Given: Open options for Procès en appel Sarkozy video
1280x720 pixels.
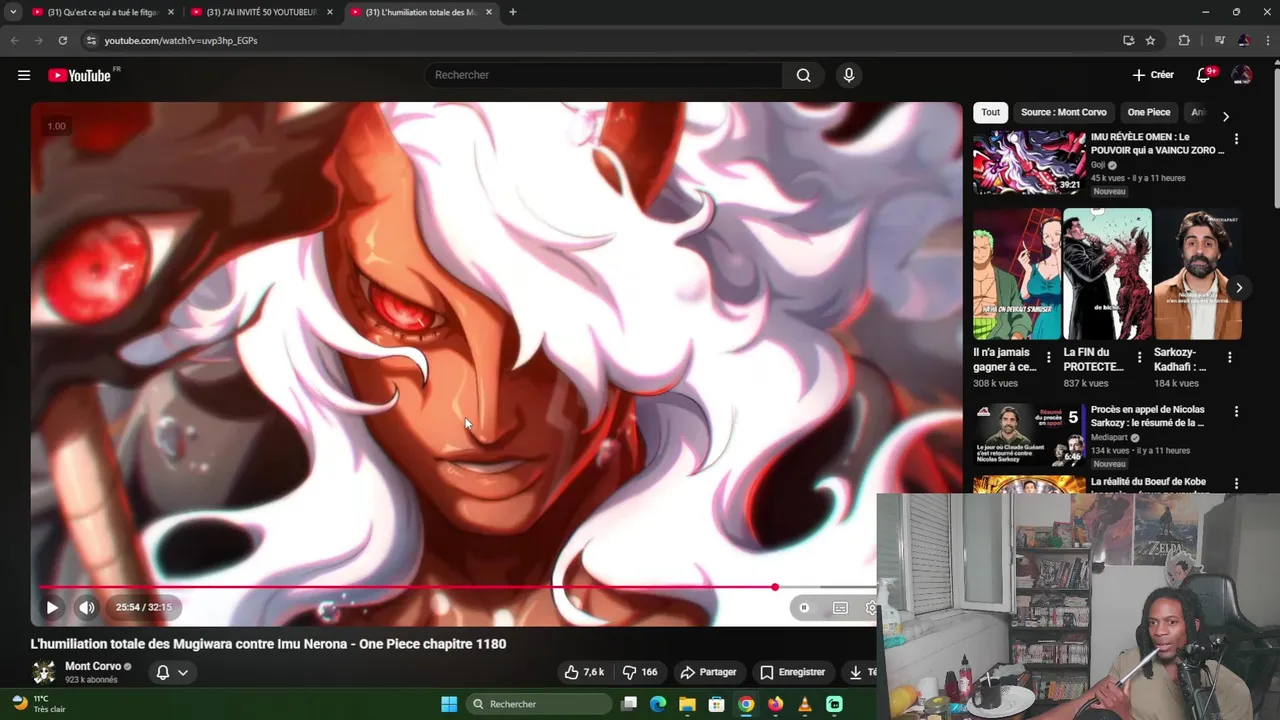Looking at the screenshot, I should 1236,412.
